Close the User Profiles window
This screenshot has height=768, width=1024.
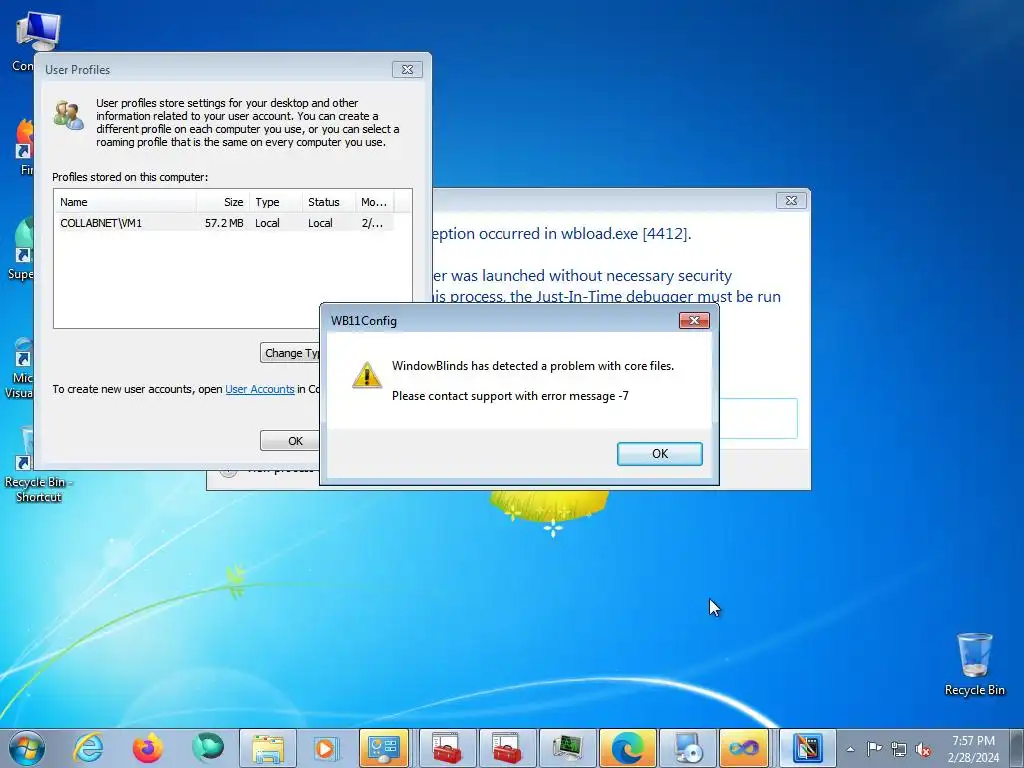pyautogui.click(x=407, y=69)
